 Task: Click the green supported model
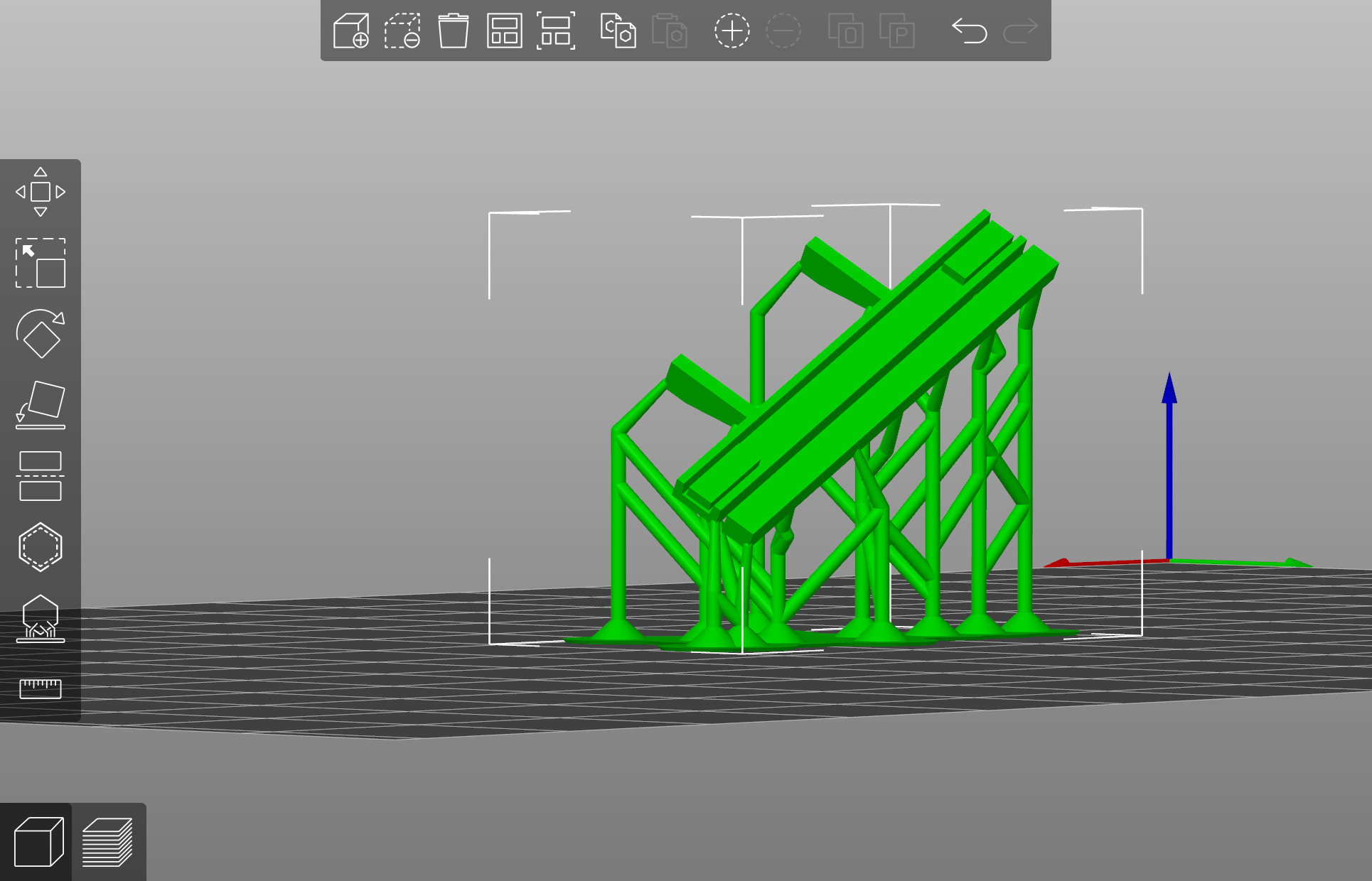[853, 384]
